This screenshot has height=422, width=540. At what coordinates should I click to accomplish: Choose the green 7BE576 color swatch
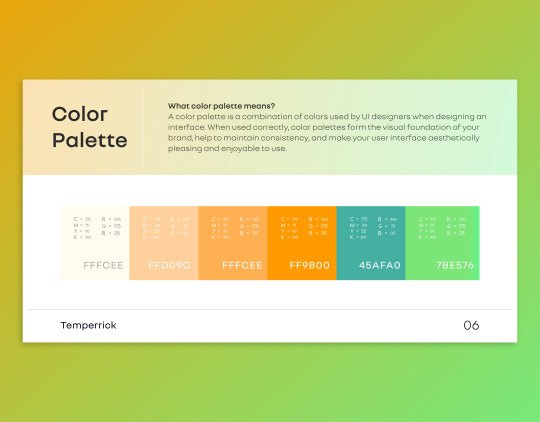[443, 243]
